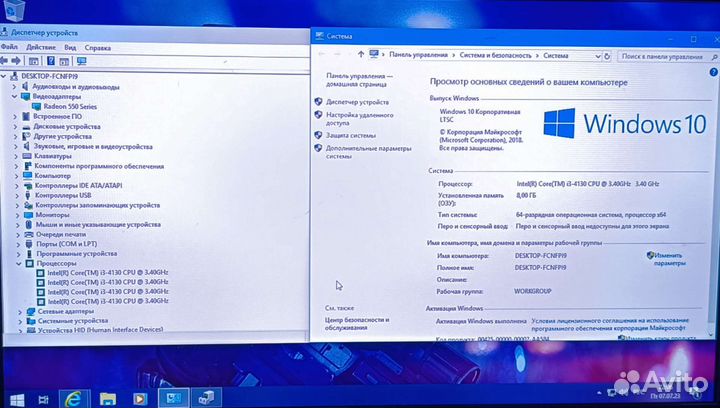Select the Radeon 550 Series device
Image resolution: width=720 pixels, height=408 pixels.
[x=70, y=106]
